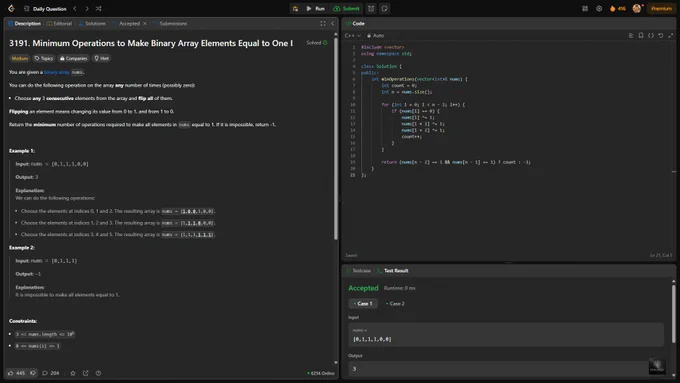The width and height of the screenshot is (680, 383).
Task: Click the 'Ln 21, Col 3' cursor position status
Action: coord(660,255)
